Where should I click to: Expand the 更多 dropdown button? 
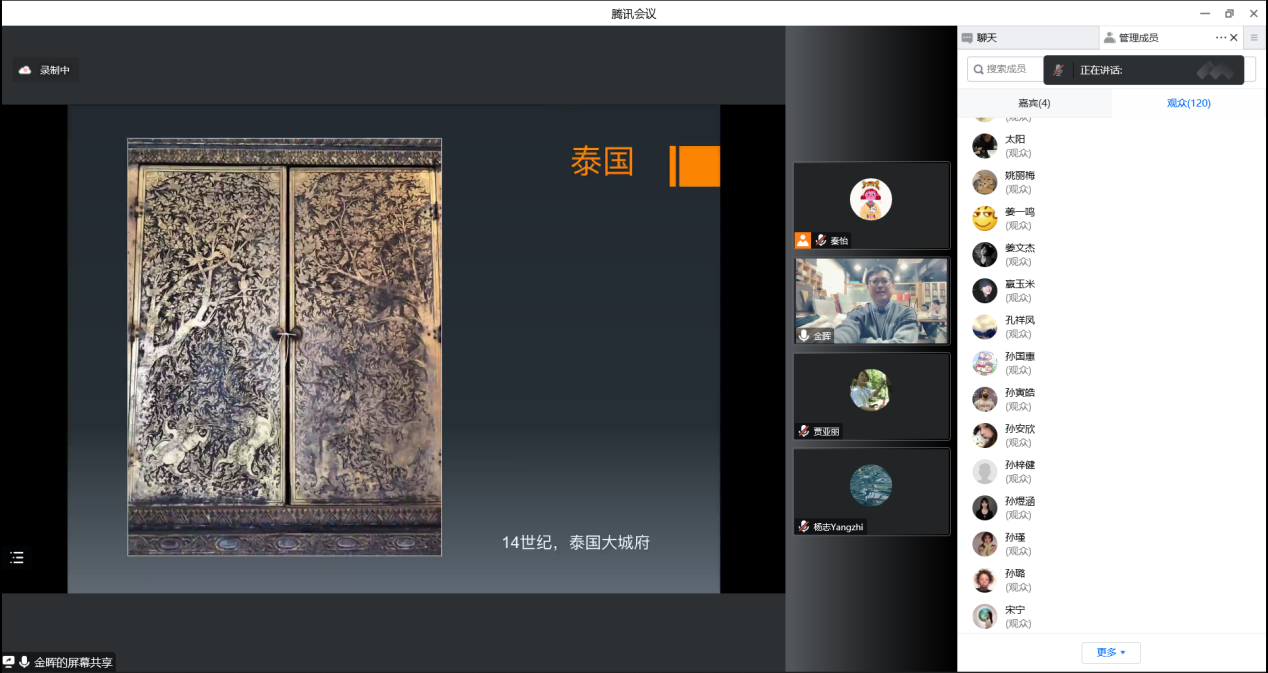[1110, 653]
